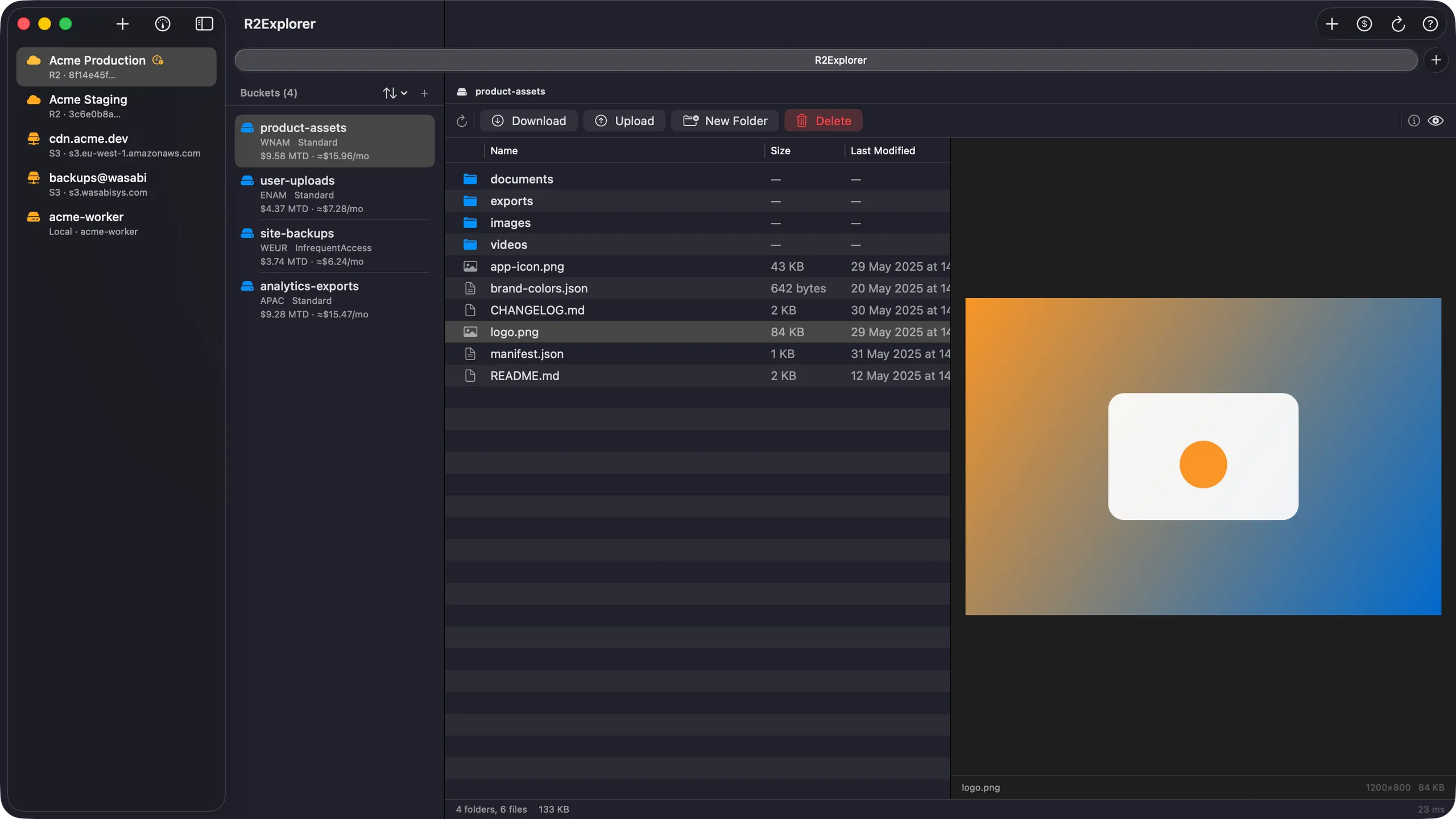Select the app-icon.png file
This screenshot has height=819, width=1456.
pyautogui.click(x=697, y=266)
